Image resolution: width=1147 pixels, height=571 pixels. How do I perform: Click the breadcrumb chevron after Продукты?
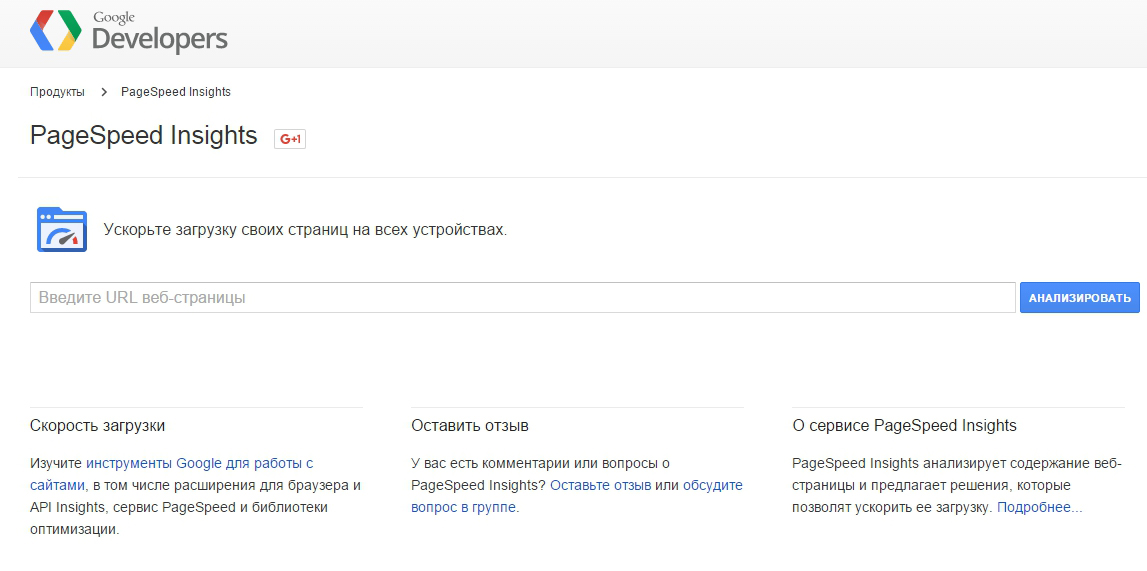click(104, 92)
